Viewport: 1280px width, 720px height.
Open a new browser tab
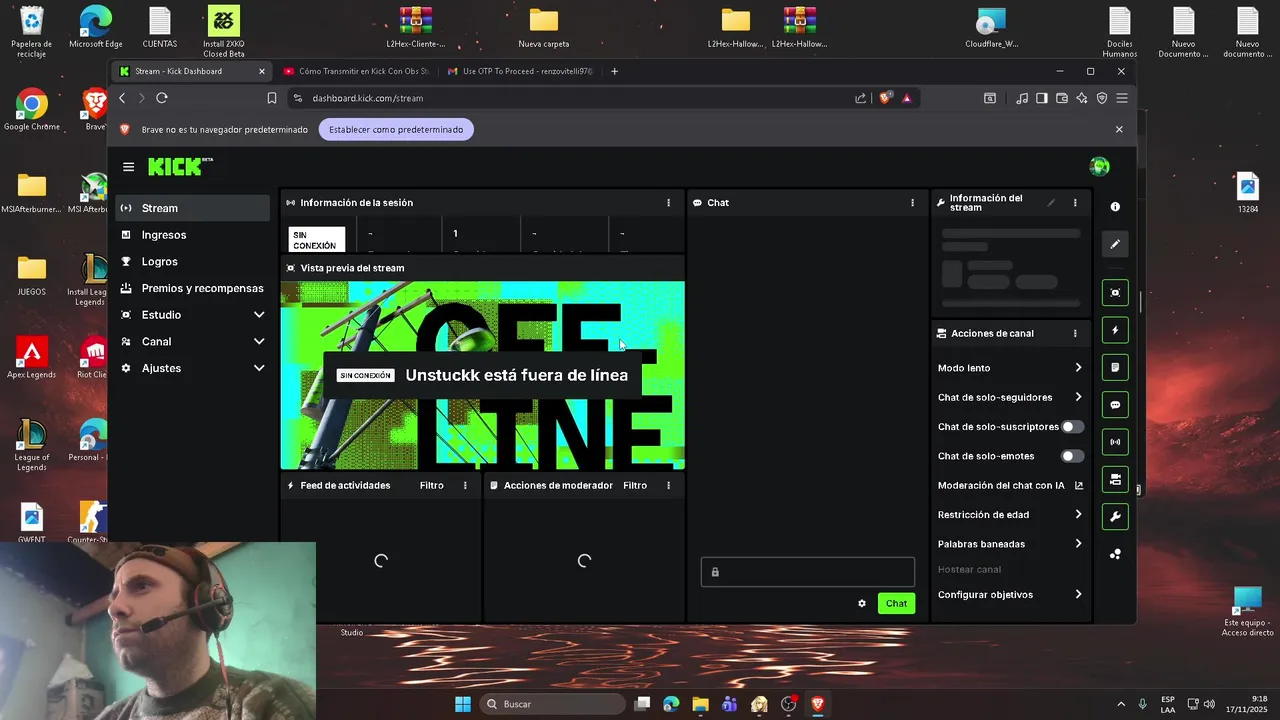(x=614, y=71)
